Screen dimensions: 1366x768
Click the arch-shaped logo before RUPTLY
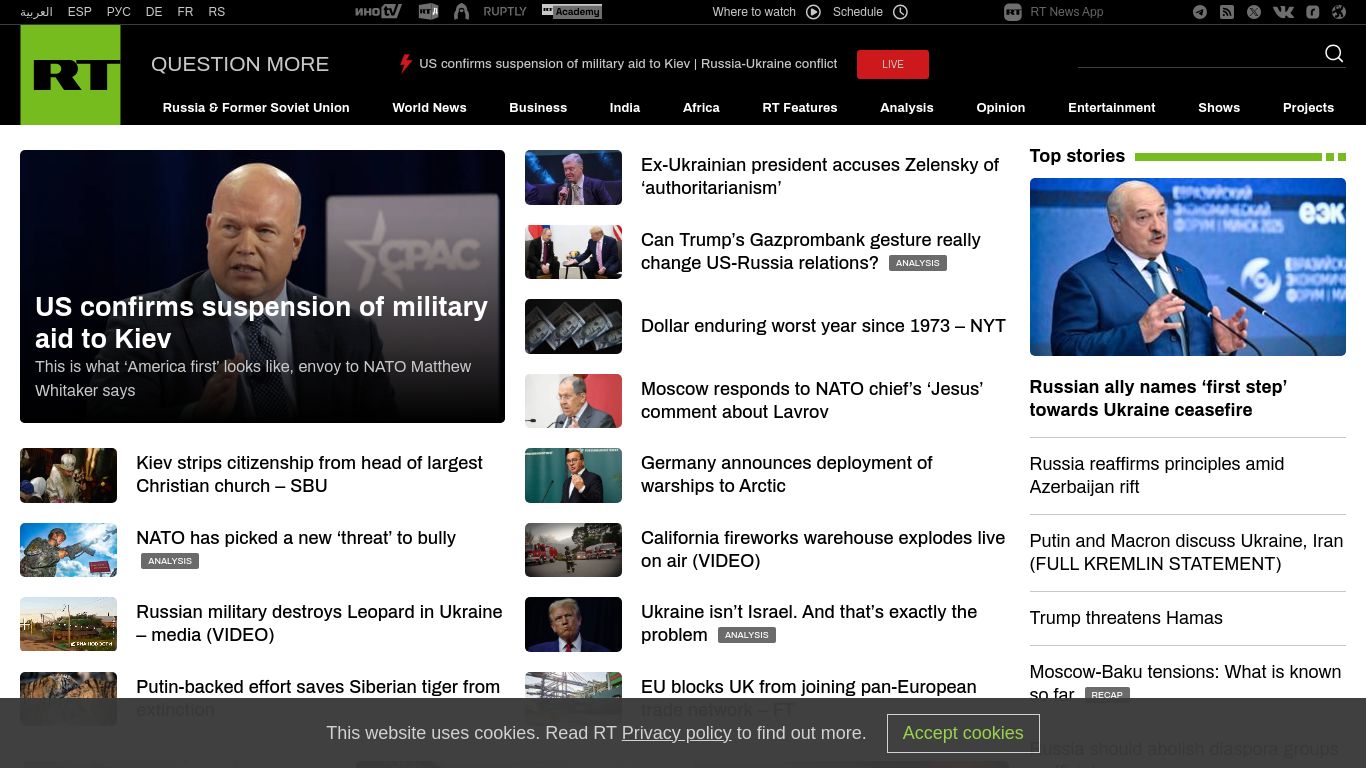click(x=461, y=12)
